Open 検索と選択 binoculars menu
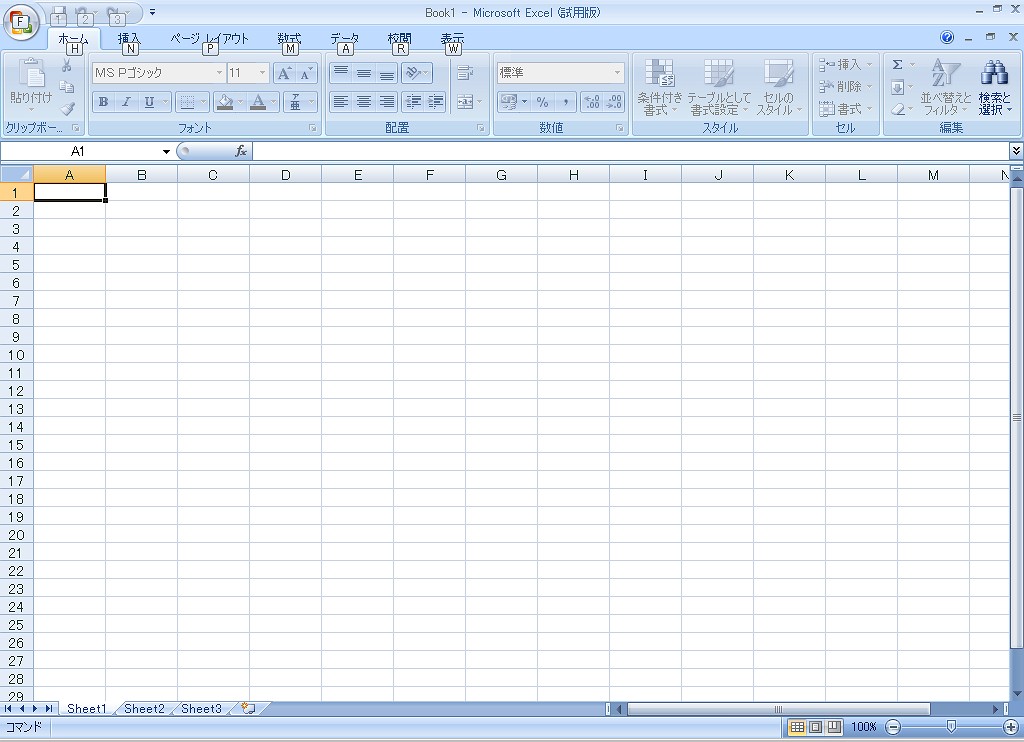This screenshot has width=1024, height=742. click(x=994, y=88)
